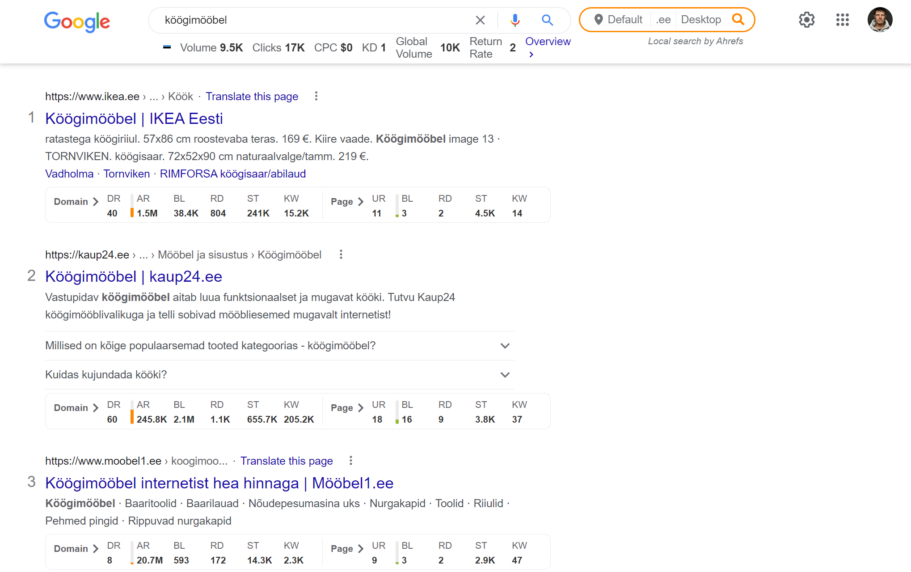Click the orange Ahrefs search magnifier icon
The height and width of the screenshot is (572, 911).
[x=738, y=19]
